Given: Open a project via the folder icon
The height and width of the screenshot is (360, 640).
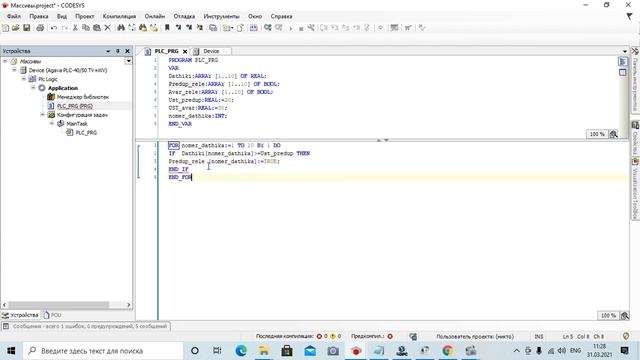Looking at the screenshot, I should [16, 28].
